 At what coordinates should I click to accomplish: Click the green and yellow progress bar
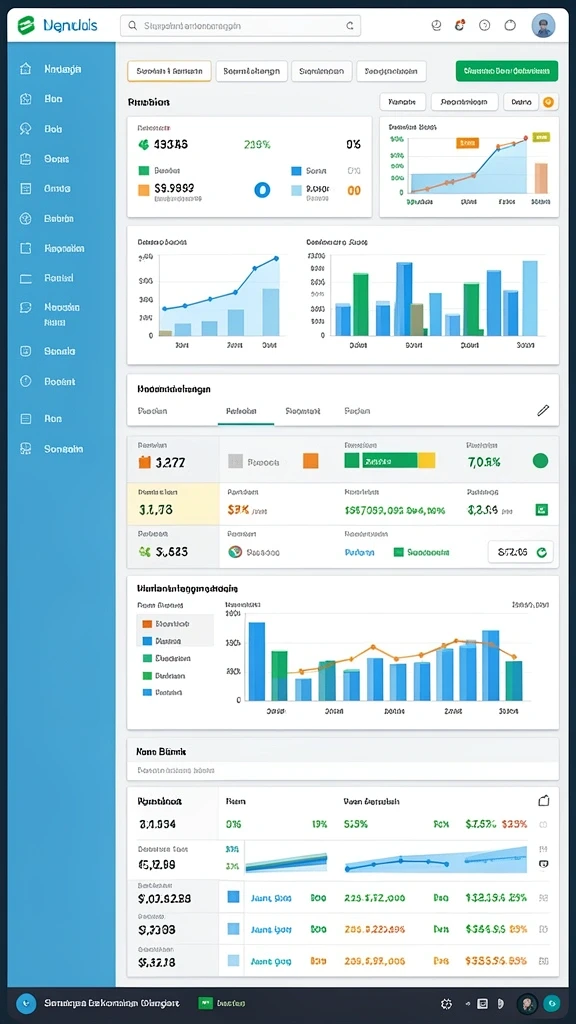(x=390, y=461)
